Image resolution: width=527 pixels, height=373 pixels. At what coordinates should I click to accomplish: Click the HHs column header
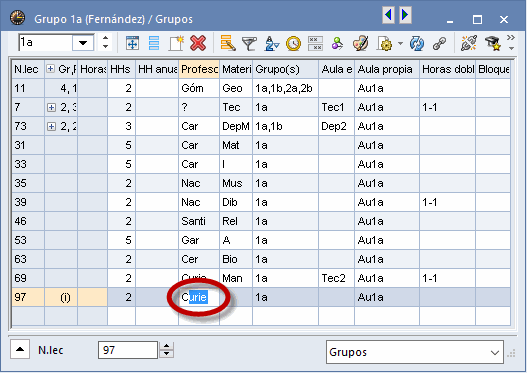(121, 69)
